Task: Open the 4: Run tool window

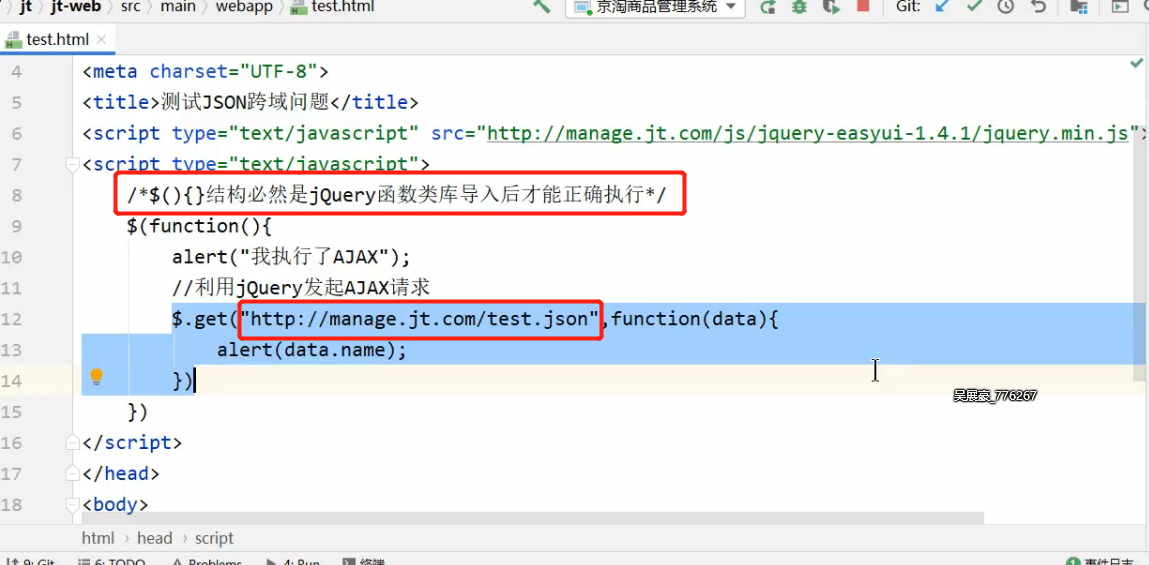Action: pyautogui.click(x=293, y=561)
